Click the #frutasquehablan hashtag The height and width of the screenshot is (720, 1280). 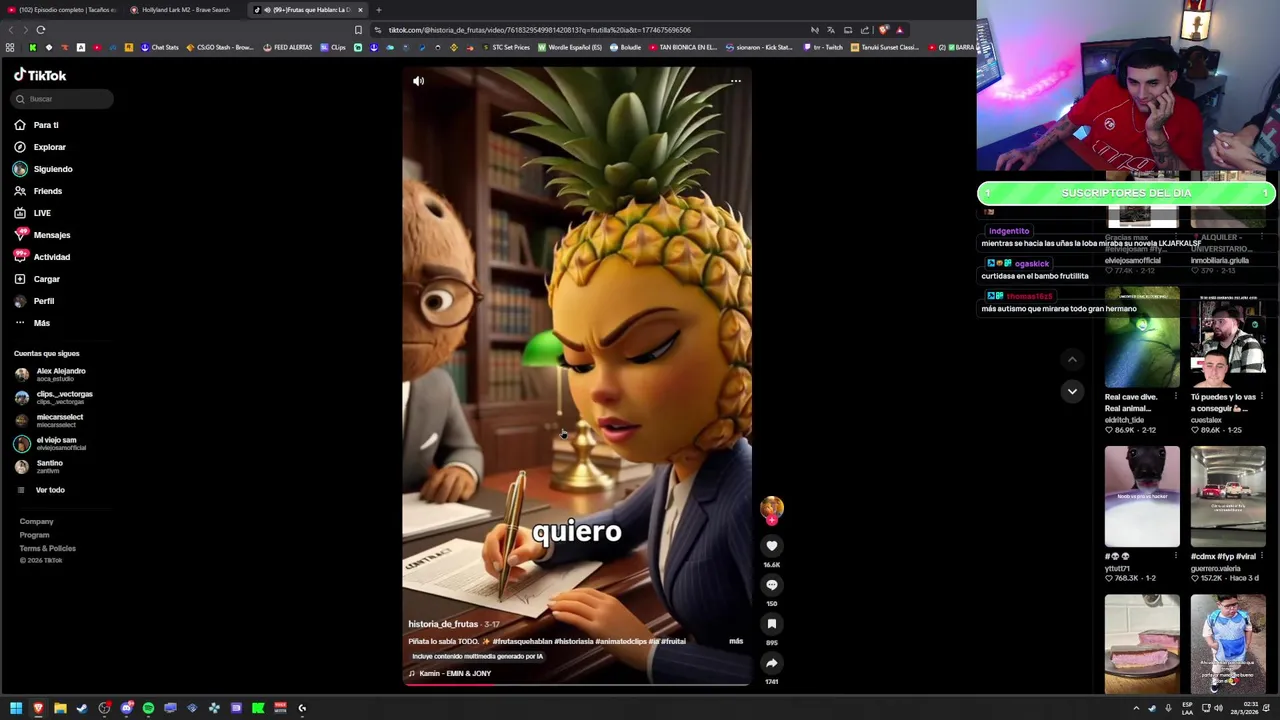coord(522,641)
